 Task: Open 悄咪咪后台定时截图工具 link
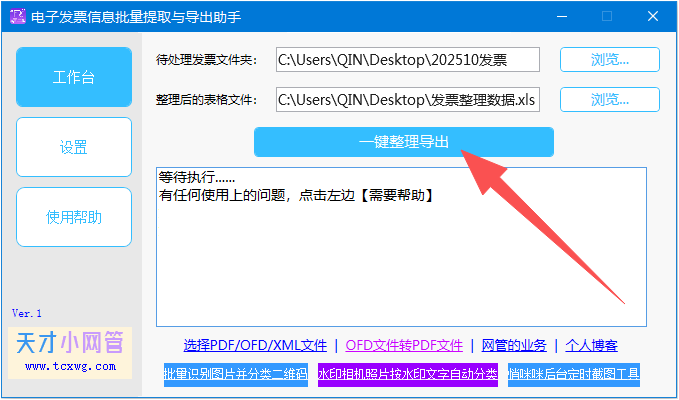tap(573, 374)
